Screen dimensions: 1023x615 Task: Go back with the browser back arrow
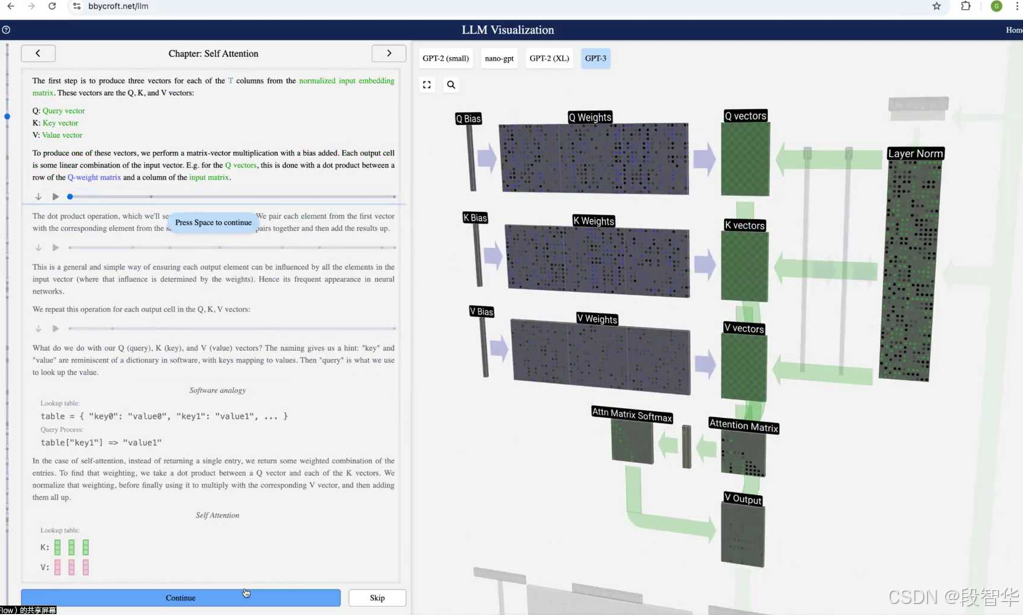click(x=10, y=6)
